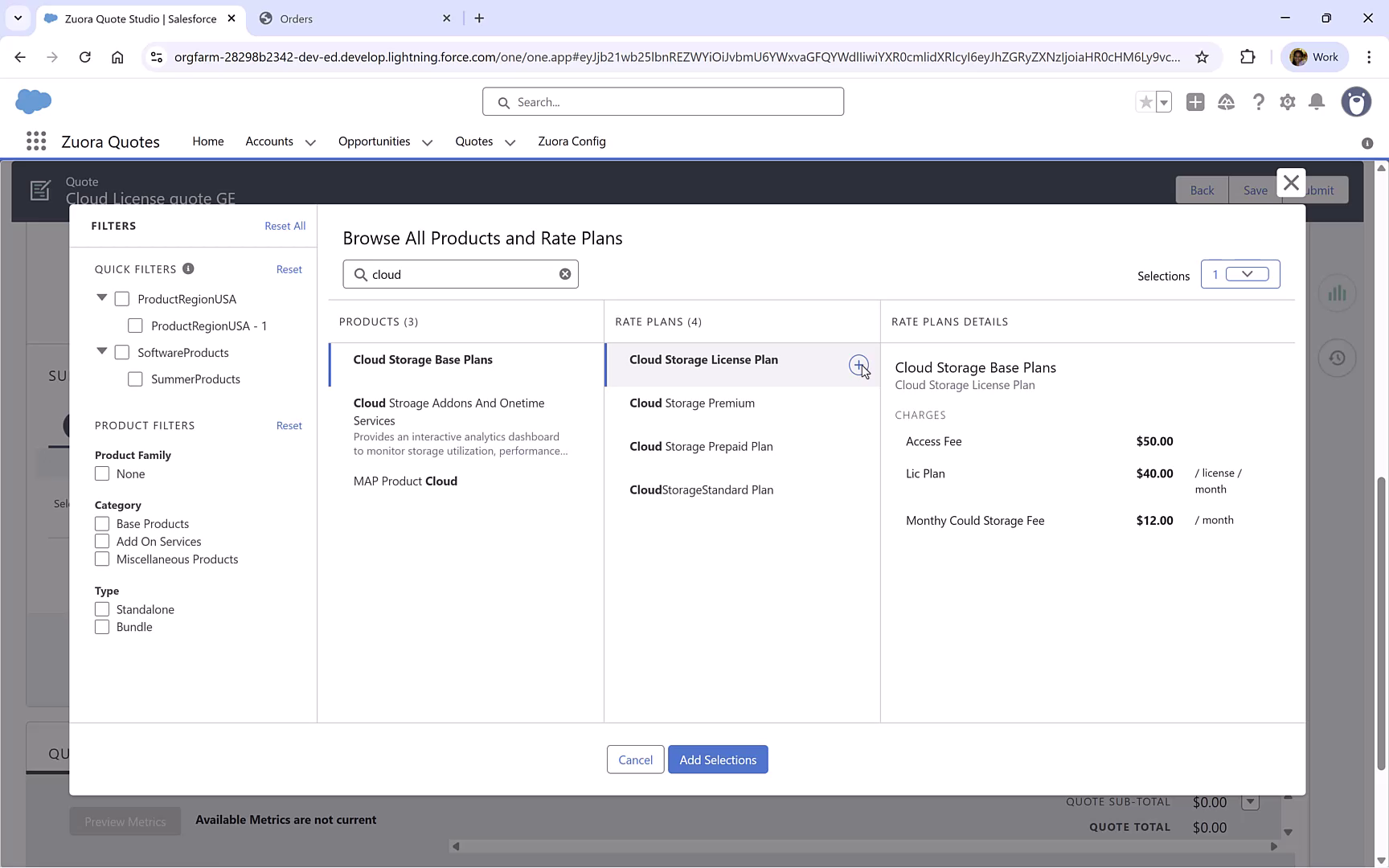Click the plus icon beside Cloud Storage License Plan

[x=858, y=364]
